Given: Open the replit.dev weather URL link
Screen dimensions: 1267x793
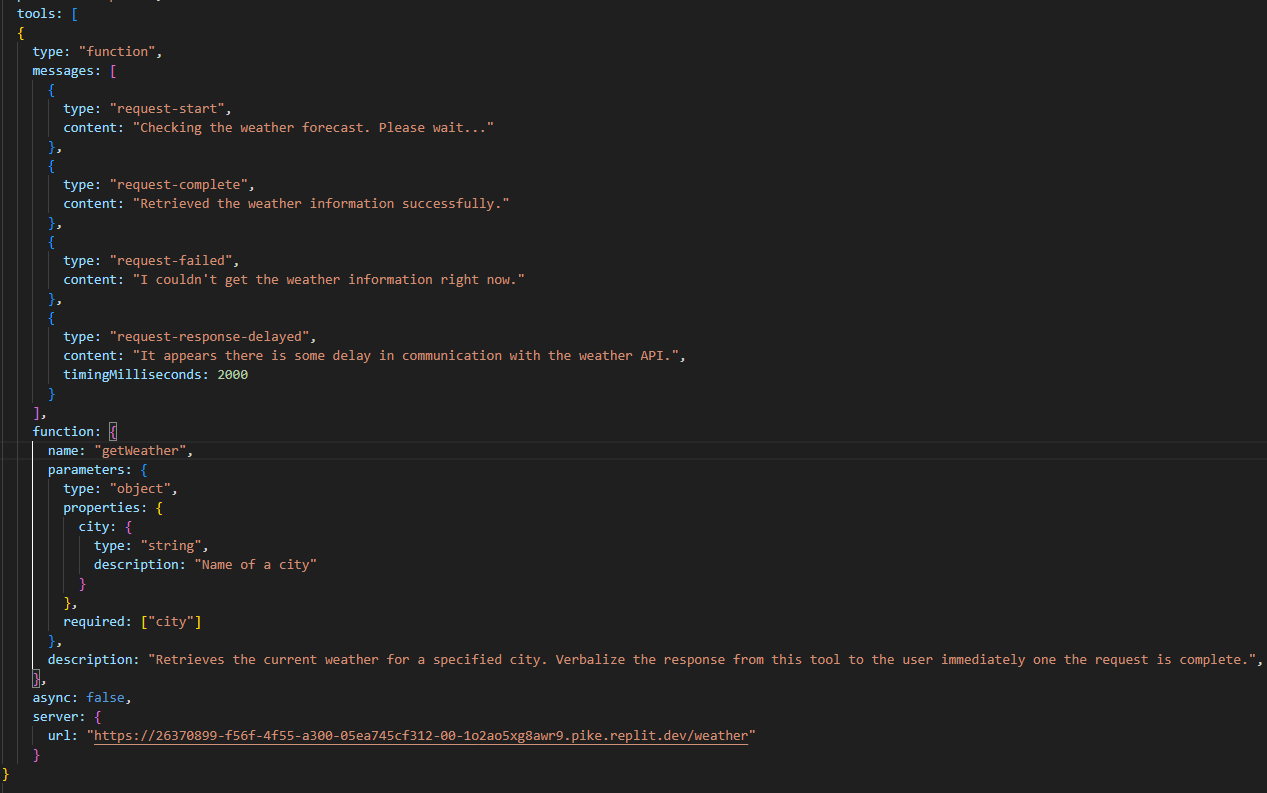Looking at the screenshot, I should tap(420, 736).
